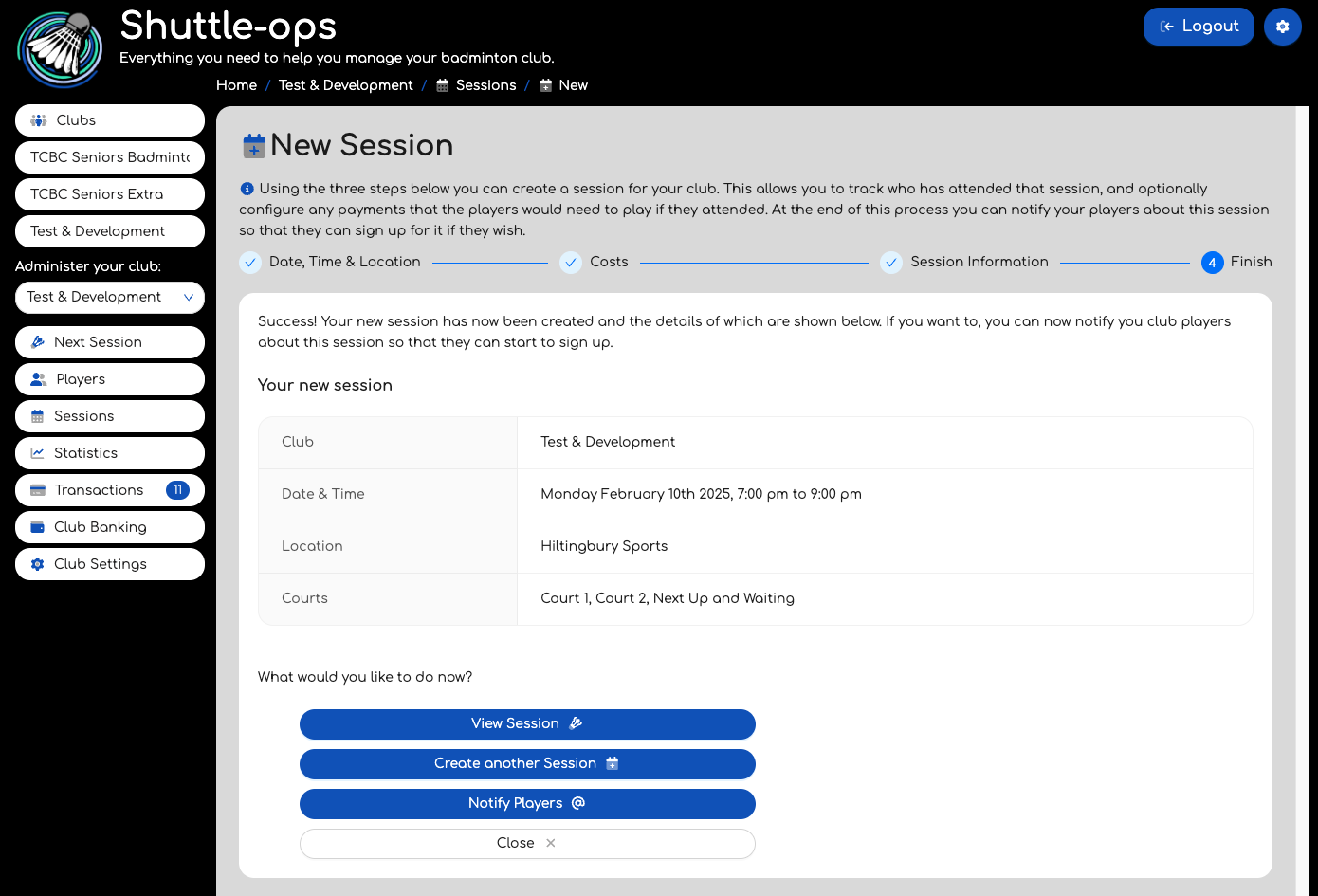
Task: Click the Transactions card icon
Action: pos(38,490)
